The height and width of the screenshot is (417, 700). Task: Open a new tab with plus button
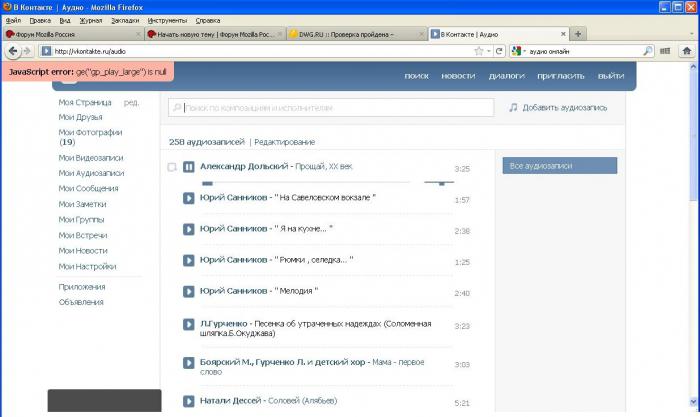578,34
